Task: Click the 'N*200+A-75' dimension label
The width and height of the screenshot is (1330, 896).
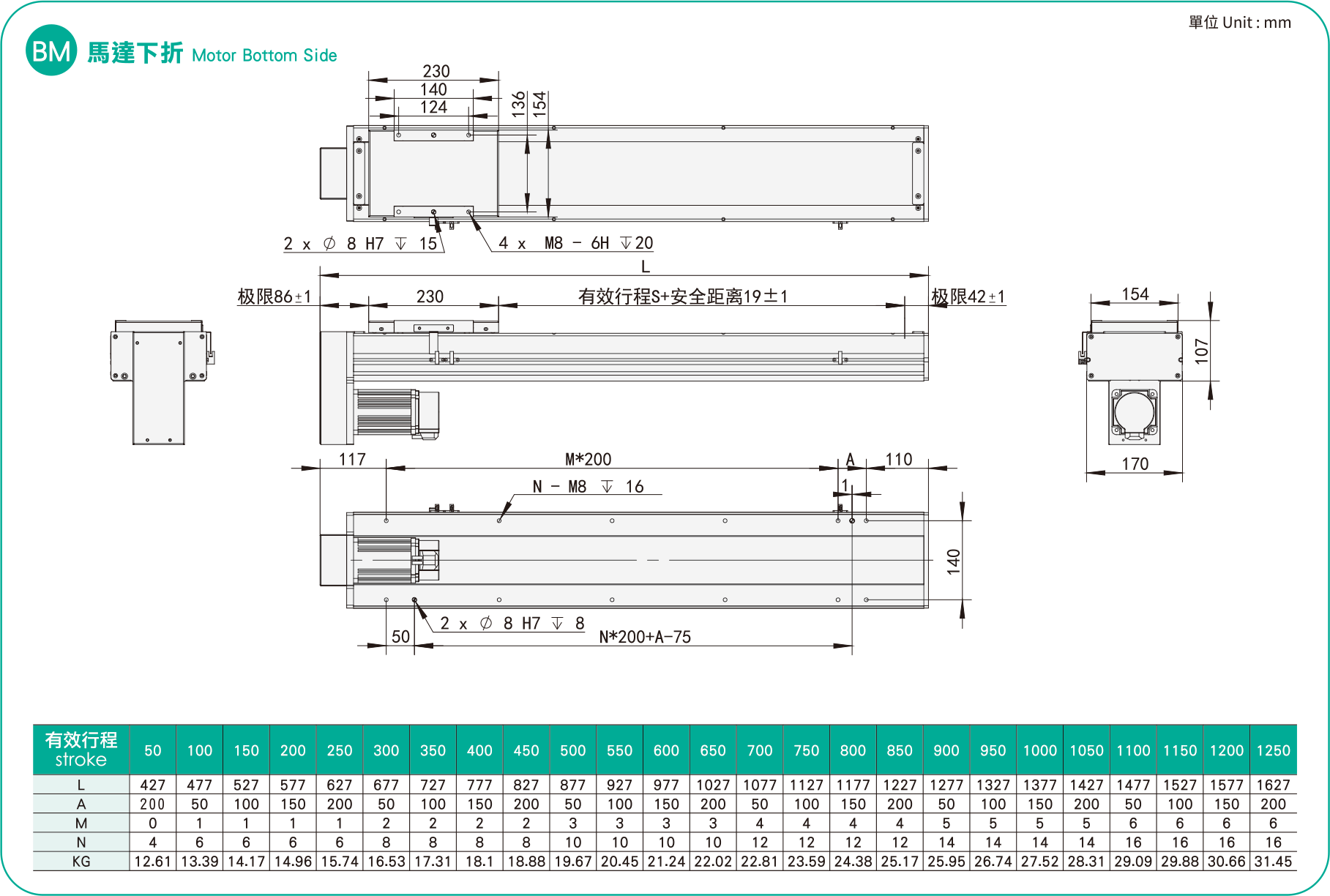Action: pos(644,637)
